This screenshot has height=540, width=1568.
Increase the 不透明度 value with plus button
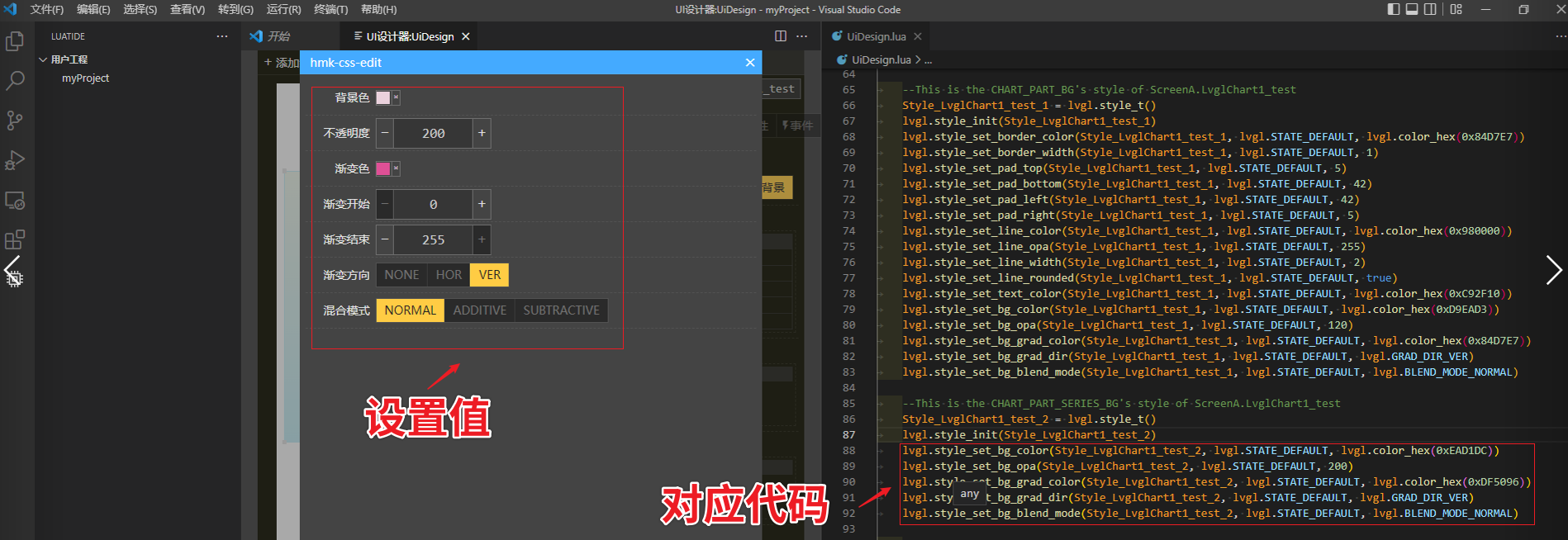(482, 133)
